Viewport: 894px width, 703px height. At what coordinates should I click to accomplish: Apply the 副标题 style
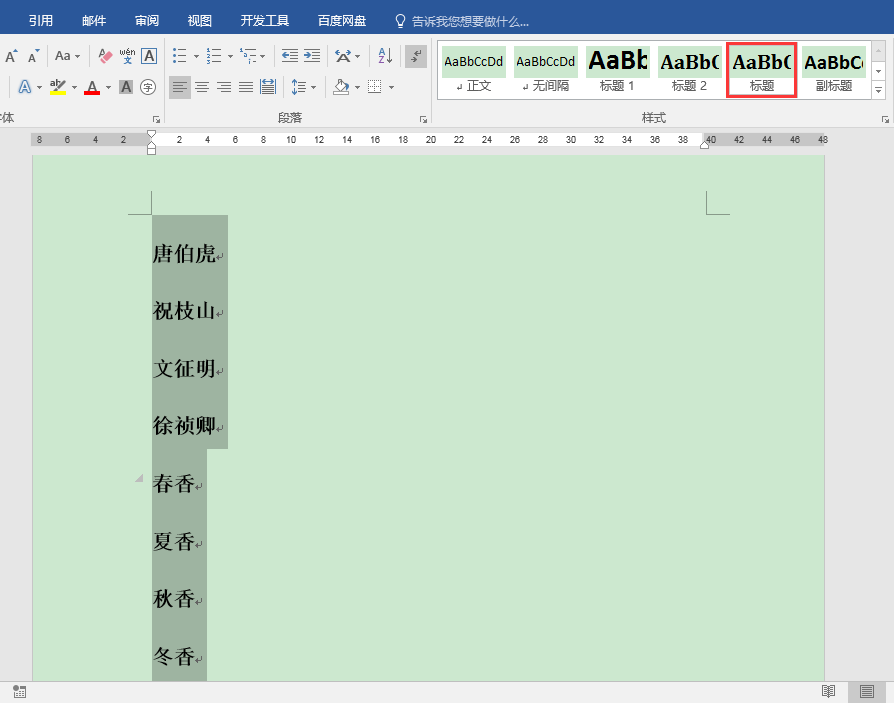834,70
